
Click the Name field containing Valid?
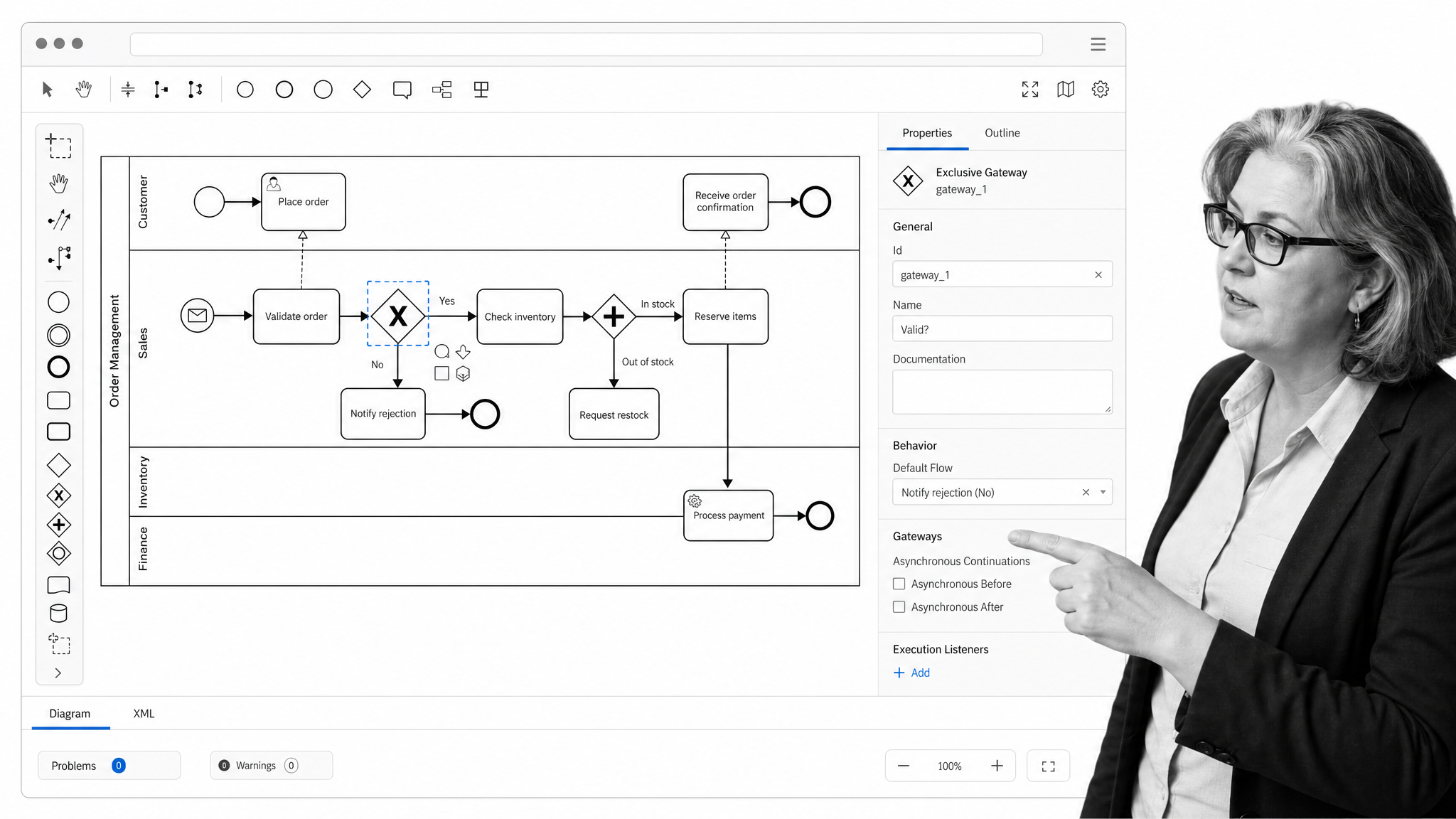(1002, 329)
